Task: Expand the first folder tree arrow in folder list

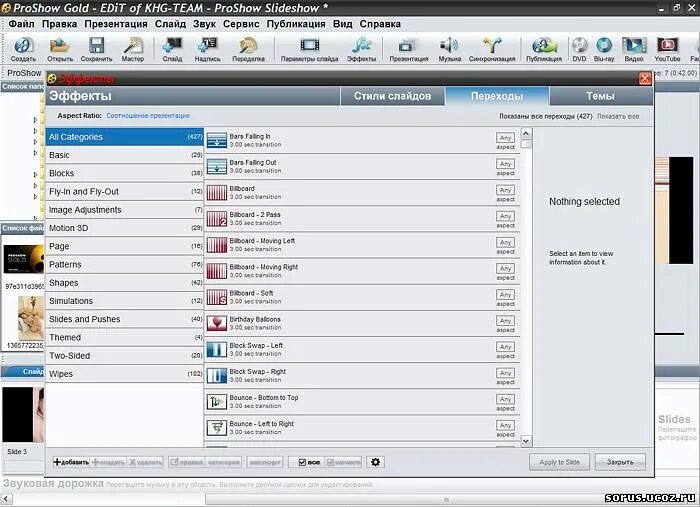Action: tap(35, 120)
